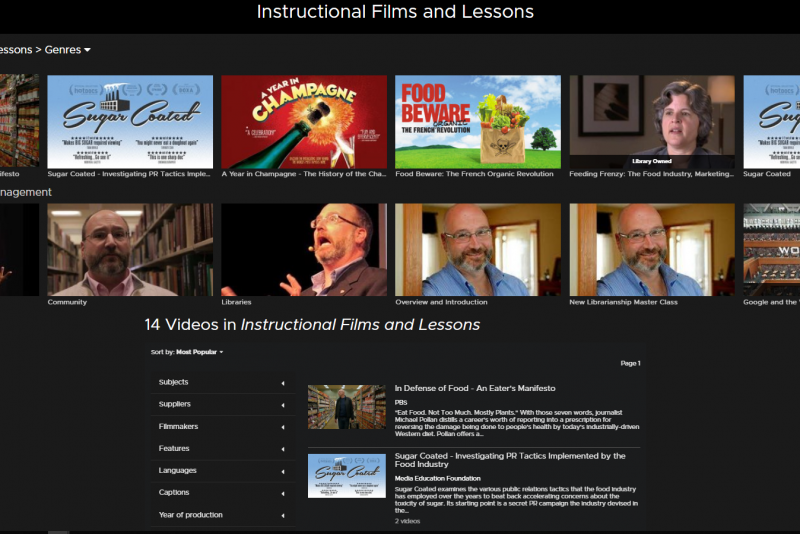This screenshot has width=800, height=534.
Task: Open the Food Beware poster thumbnail
Action: [478, 122]
